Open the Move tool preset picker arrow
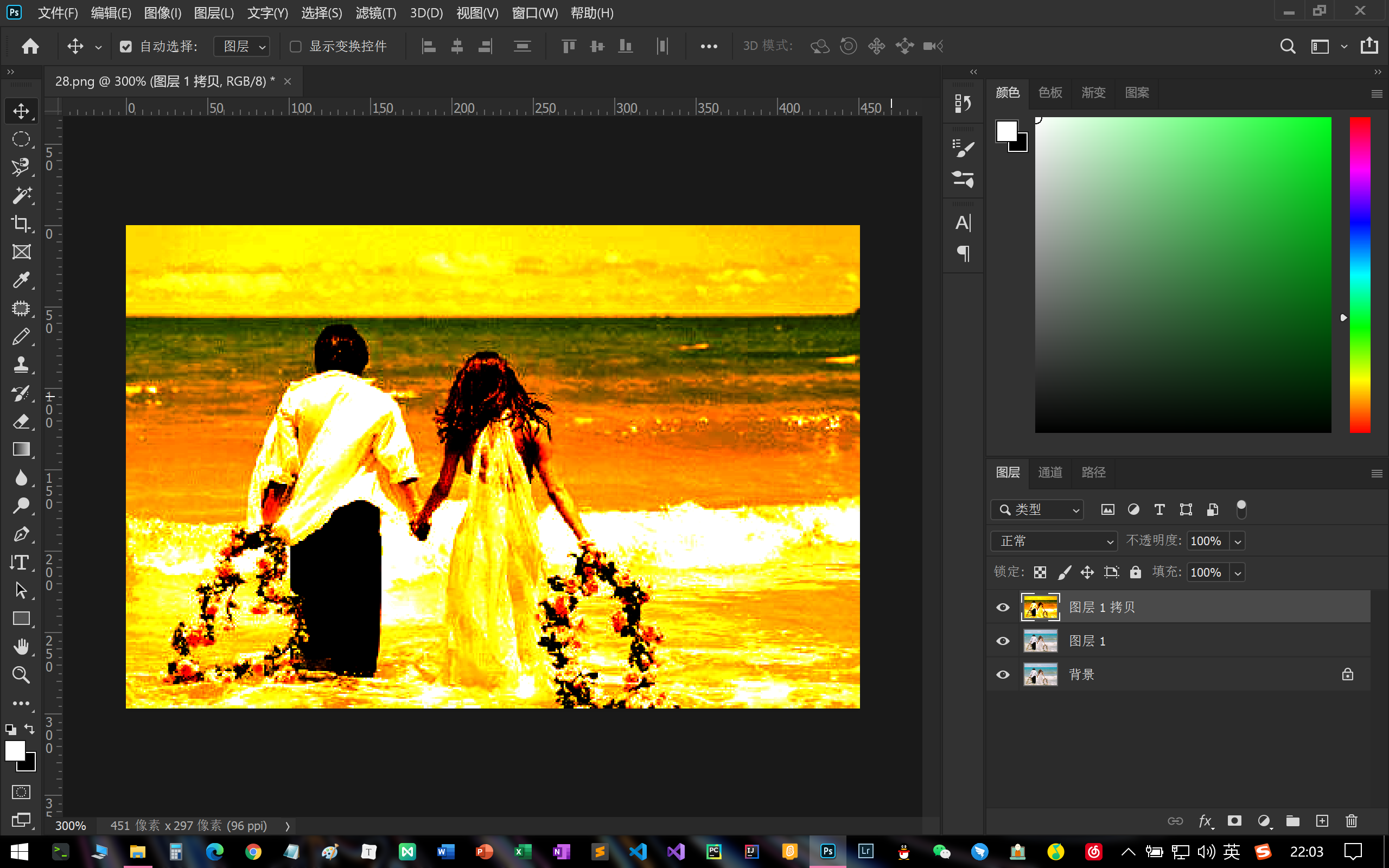This screenshot has width=1389, height=868. [98, 47]
